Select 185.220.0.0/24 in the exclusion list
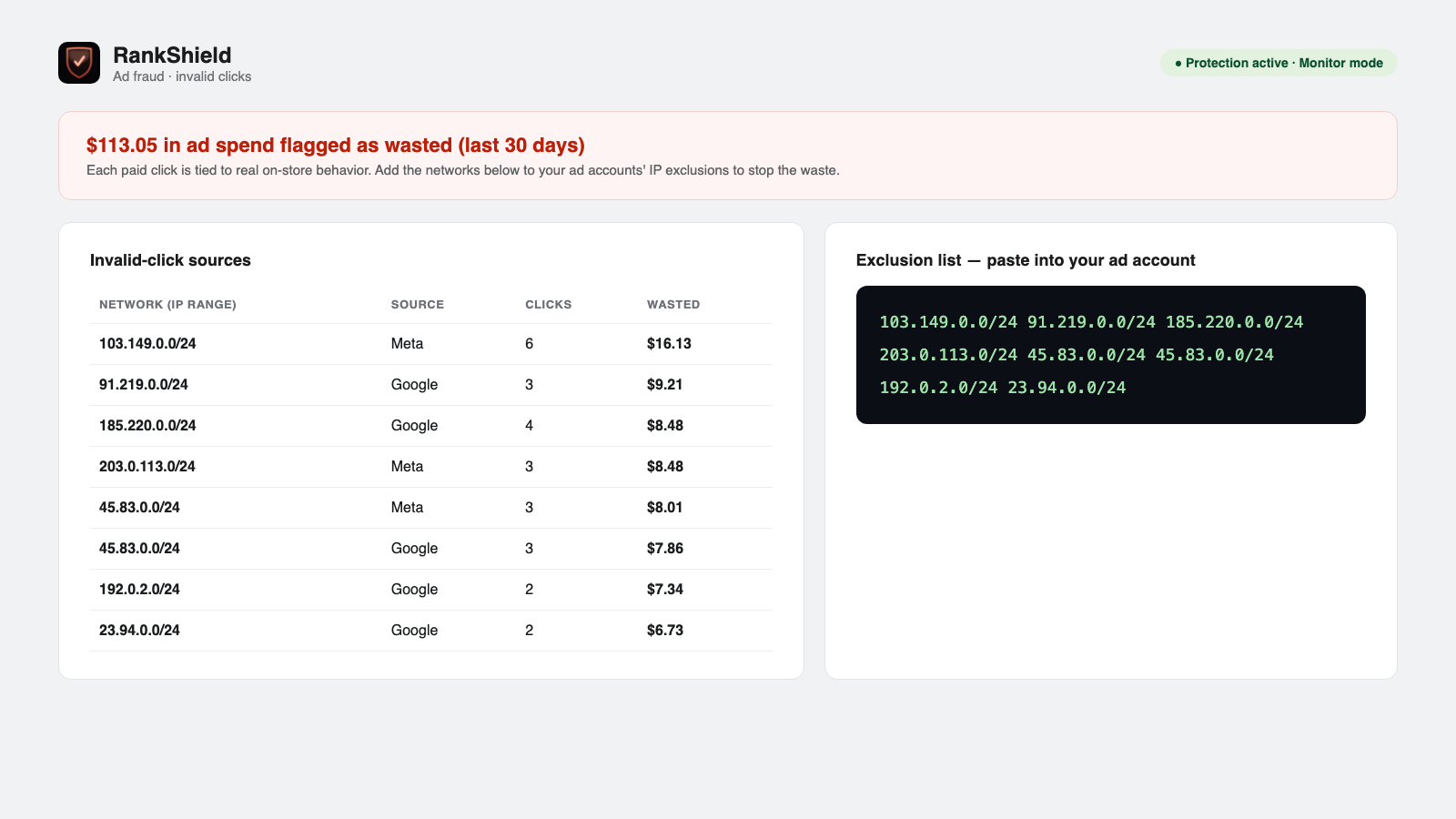The image size is (1456, 819). click(1234, 322)
